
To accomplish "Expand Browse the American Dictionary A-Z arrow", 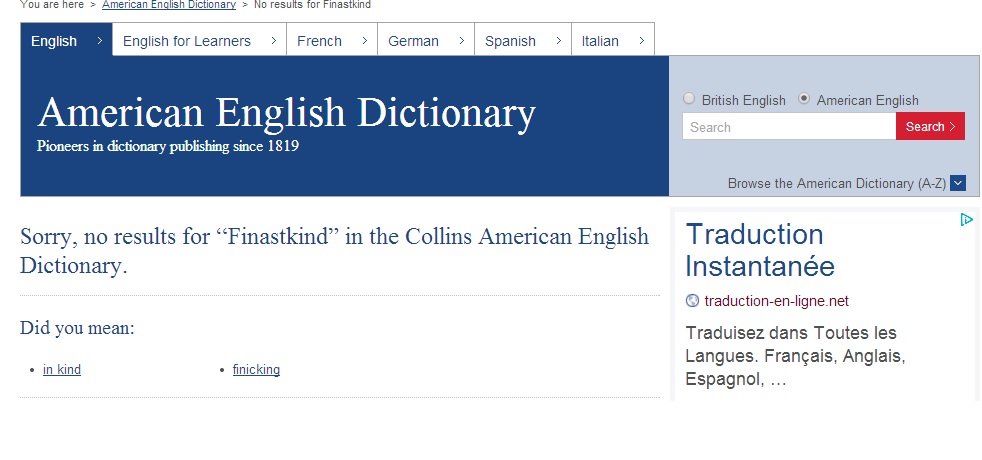I will (x=958, y=183).
